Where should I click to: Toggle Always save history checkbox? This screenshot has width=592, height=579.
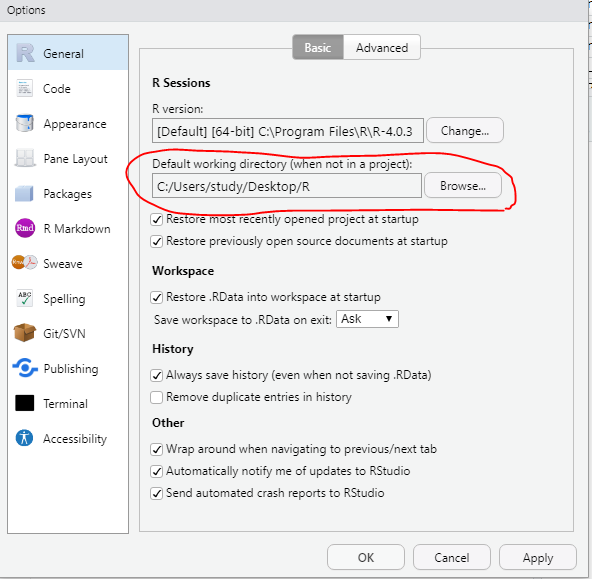[156, 376]
